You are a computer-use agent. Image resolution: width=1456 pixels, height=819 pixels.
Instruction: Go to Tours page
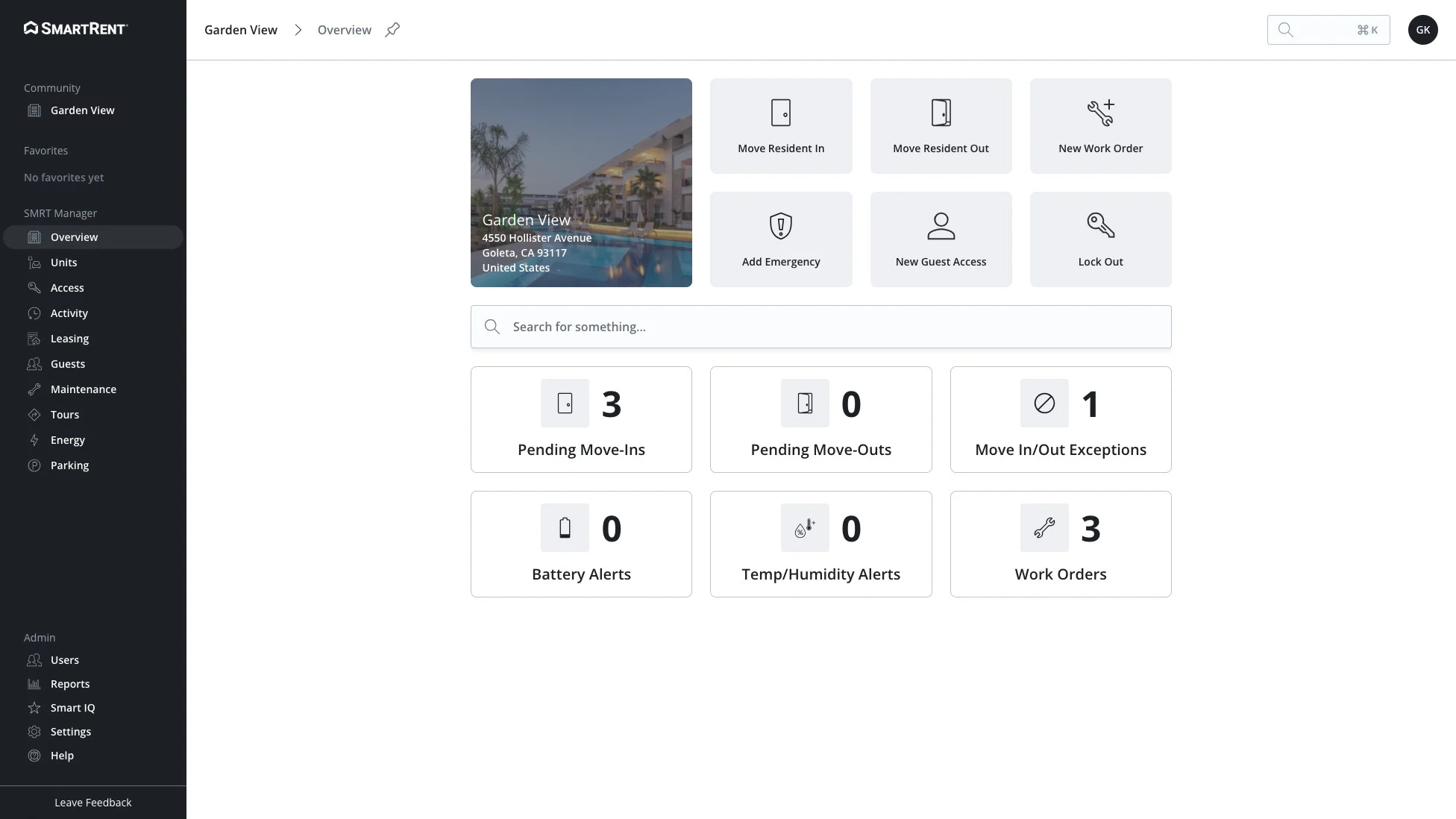[x=93, y=415]
